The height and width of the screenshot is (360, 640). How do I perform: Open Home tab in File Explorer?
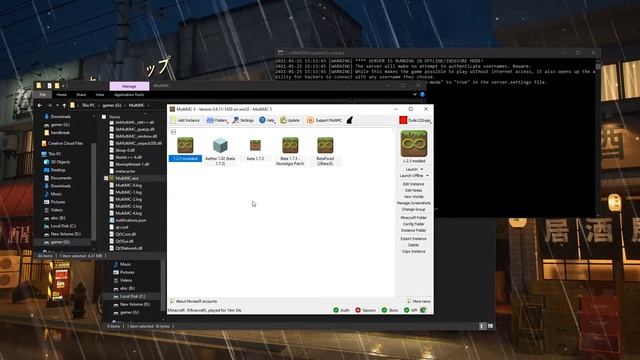(62, 95)
